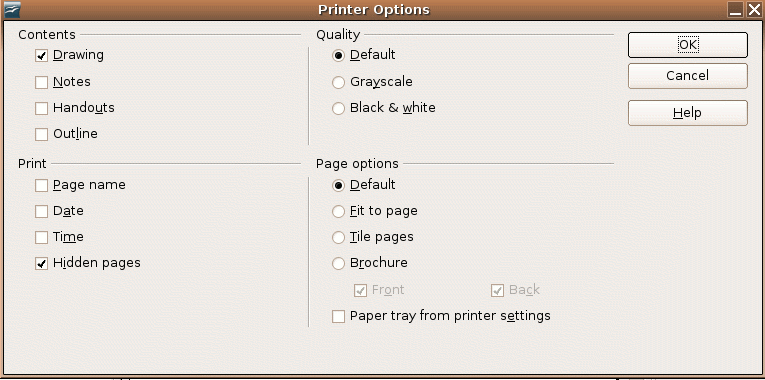
Task: Click the Print section heading
Action: 32,163
